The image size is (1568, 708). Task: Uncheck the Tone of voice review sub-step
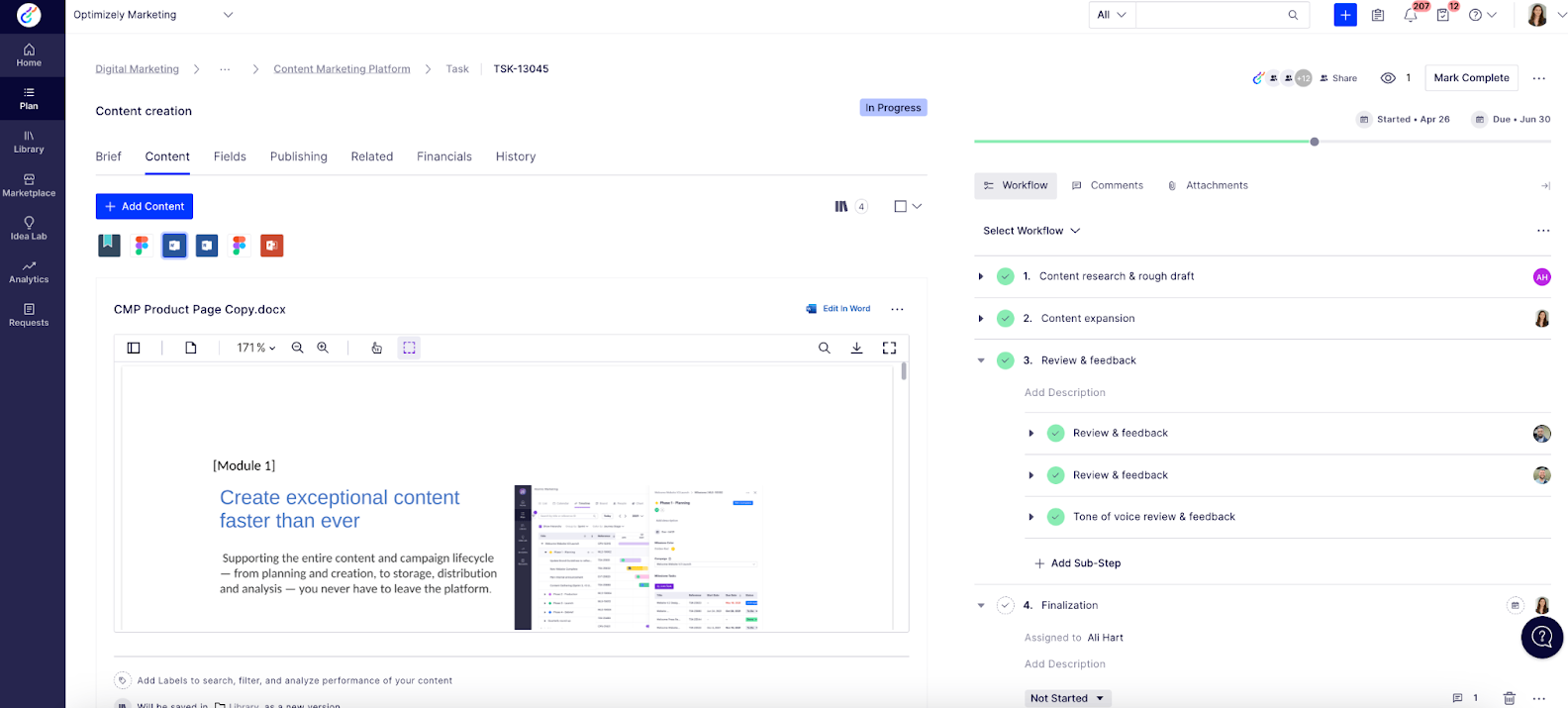pos(1055,517)
